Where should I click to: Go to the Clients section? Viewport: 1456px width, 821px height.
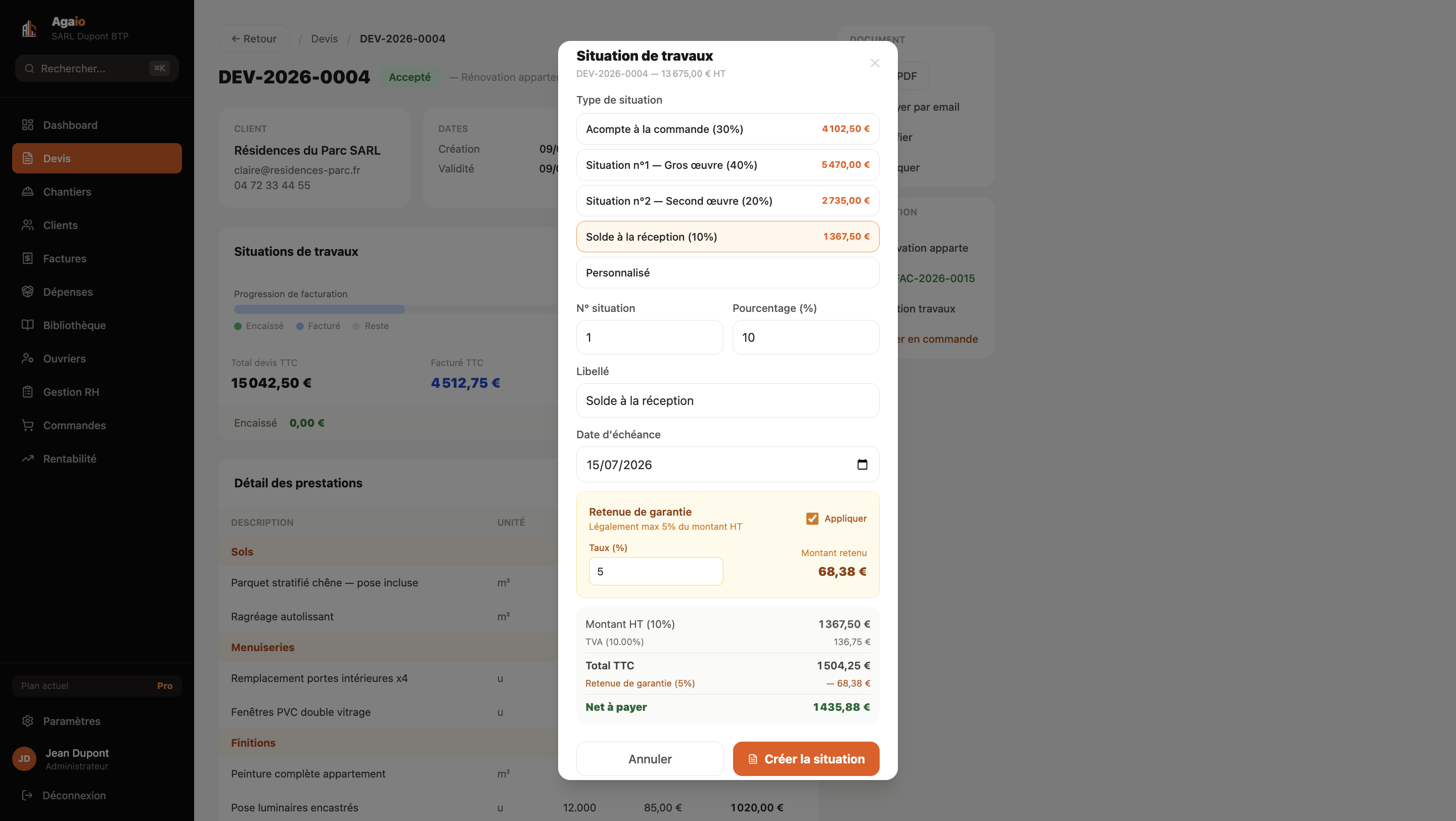[x=97, y=225]
